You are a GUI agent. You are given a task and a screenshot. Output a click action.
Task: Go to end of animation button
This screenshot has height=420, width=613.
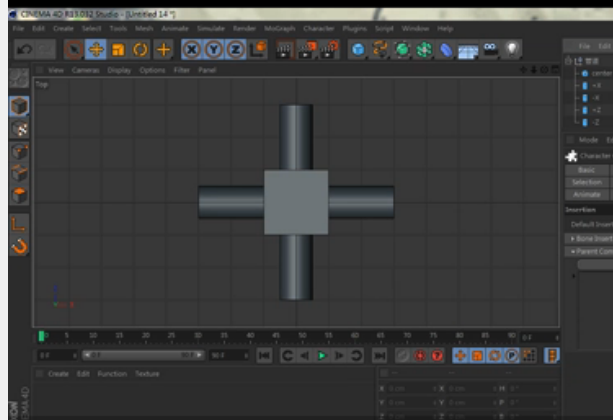[x=380, y=355]
